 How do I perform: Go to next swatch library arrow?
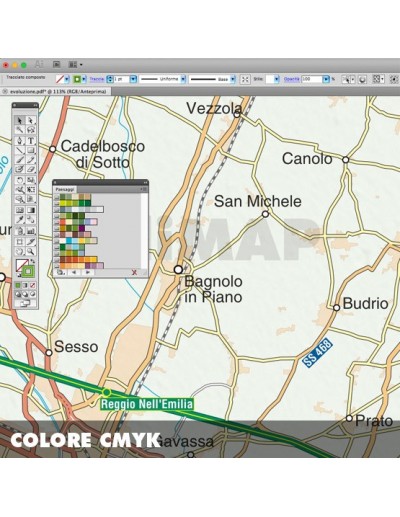coord(88,272)
